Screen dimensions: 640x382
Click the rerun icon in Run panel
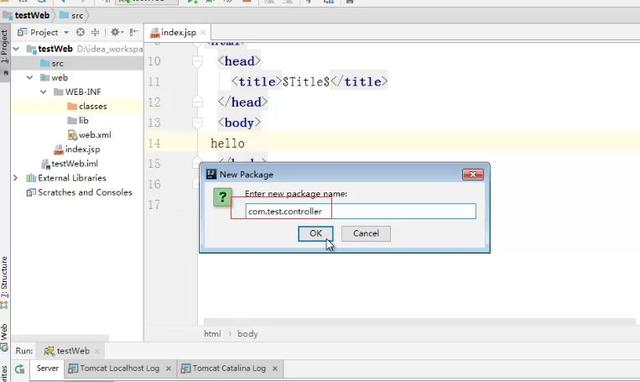tap(20, 369)
